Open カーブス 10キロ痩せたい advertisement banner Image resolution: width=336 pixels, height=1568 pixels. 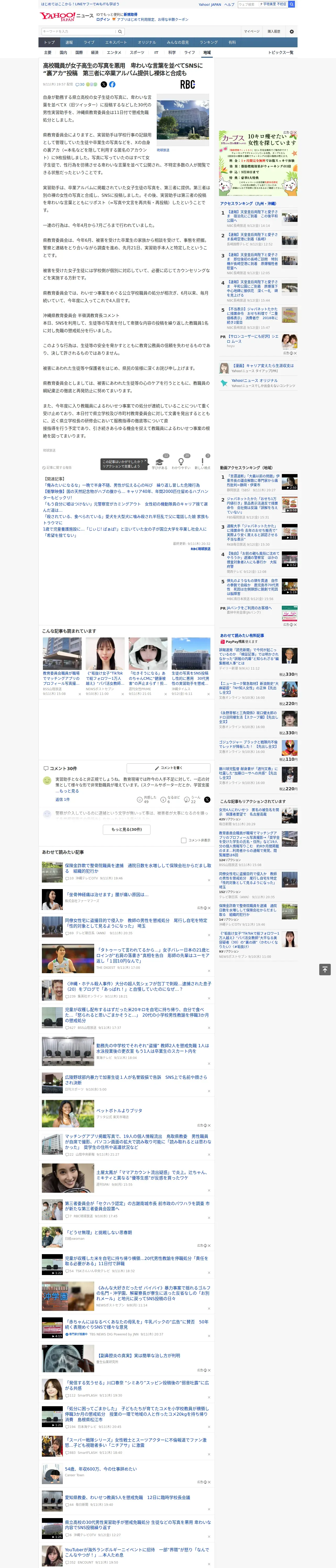coord(258,163)
